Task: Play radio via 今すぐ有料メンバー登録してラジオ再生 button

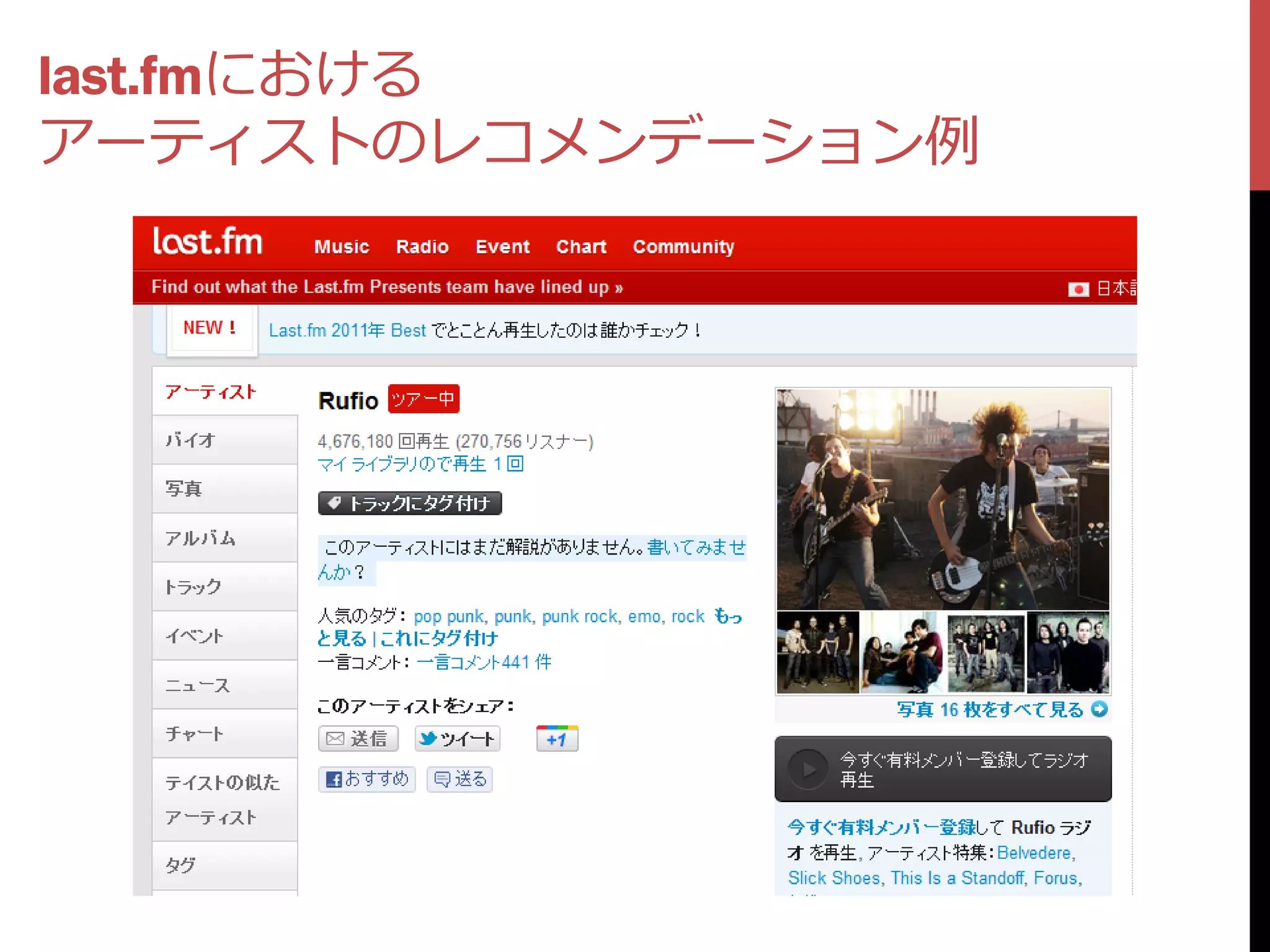Action: (x=943, y=769)
